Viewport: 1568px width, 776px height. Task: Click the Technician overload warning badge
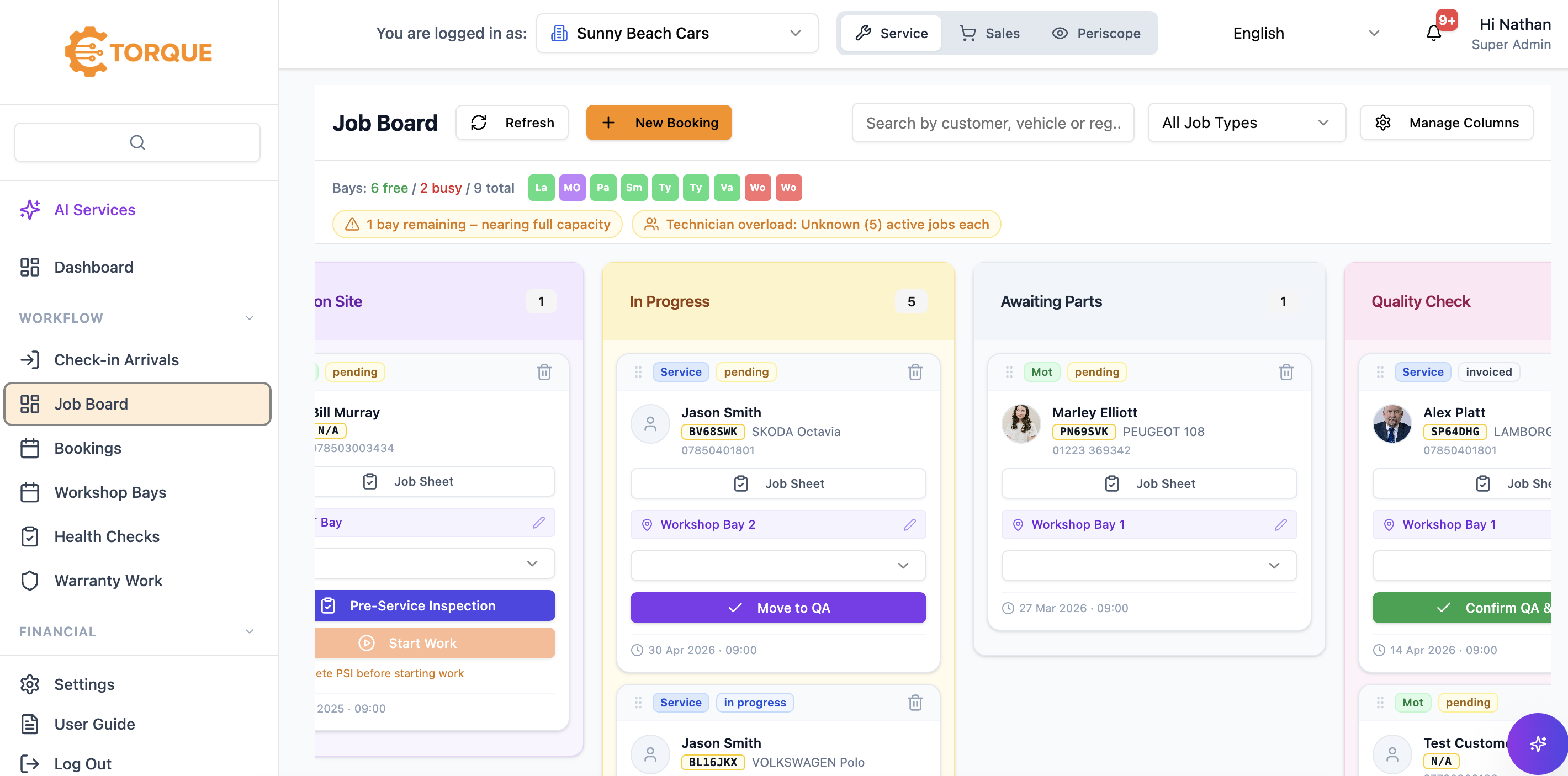pos(816,224)
